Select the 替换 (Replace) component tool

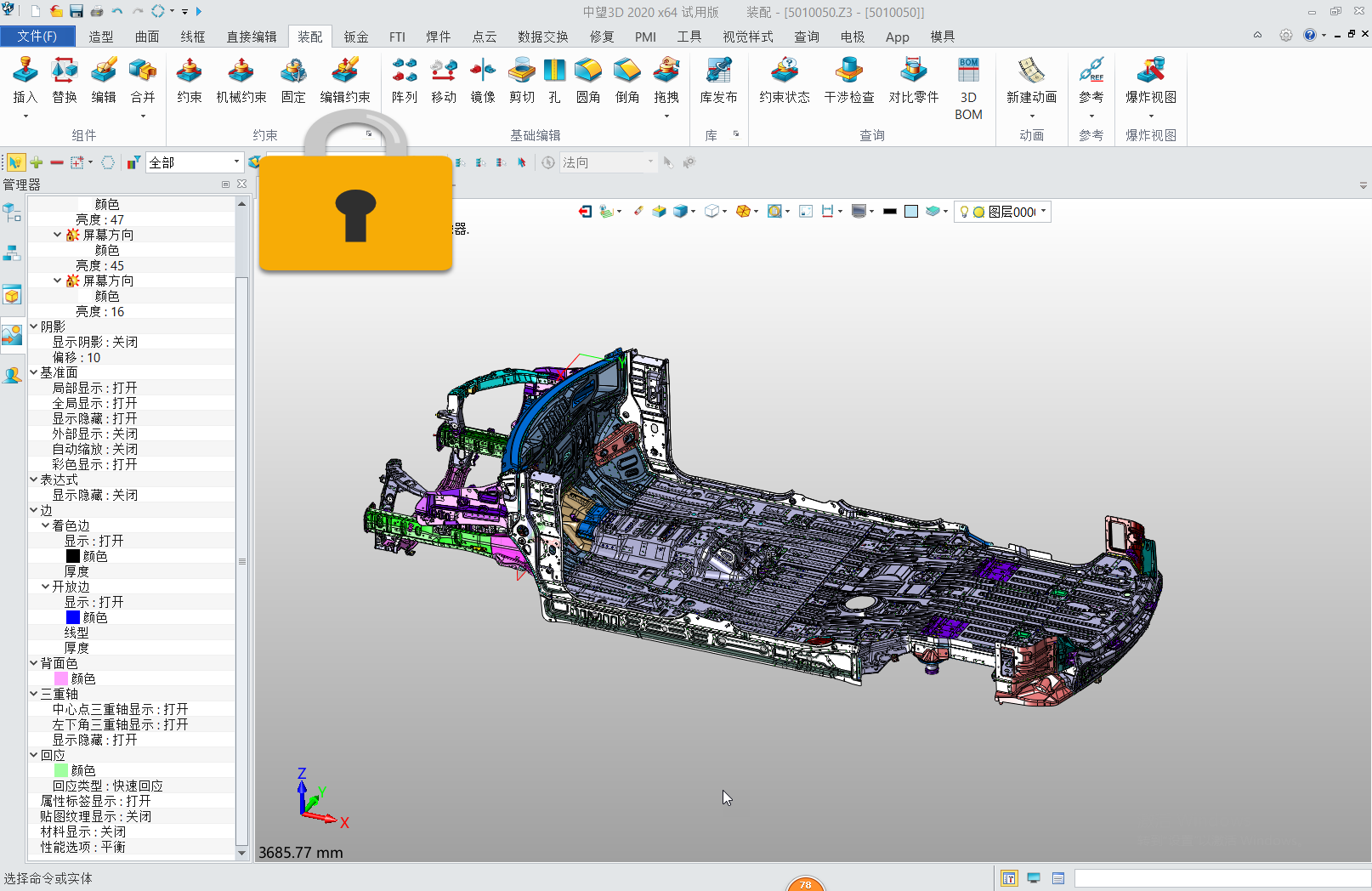(65, 81)
